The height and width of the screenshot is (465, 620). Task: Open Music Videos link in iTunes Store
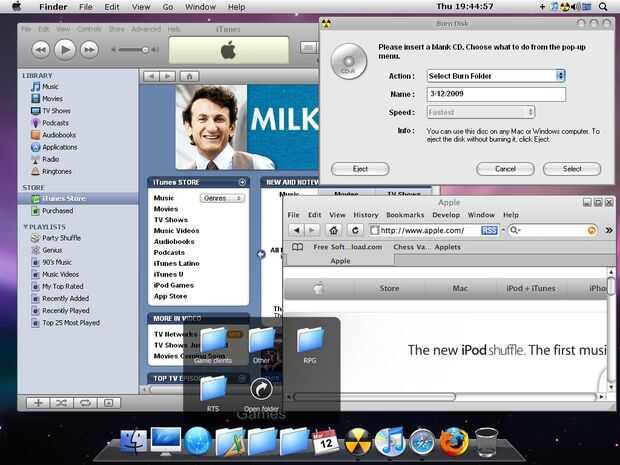[x=176, y=231]
